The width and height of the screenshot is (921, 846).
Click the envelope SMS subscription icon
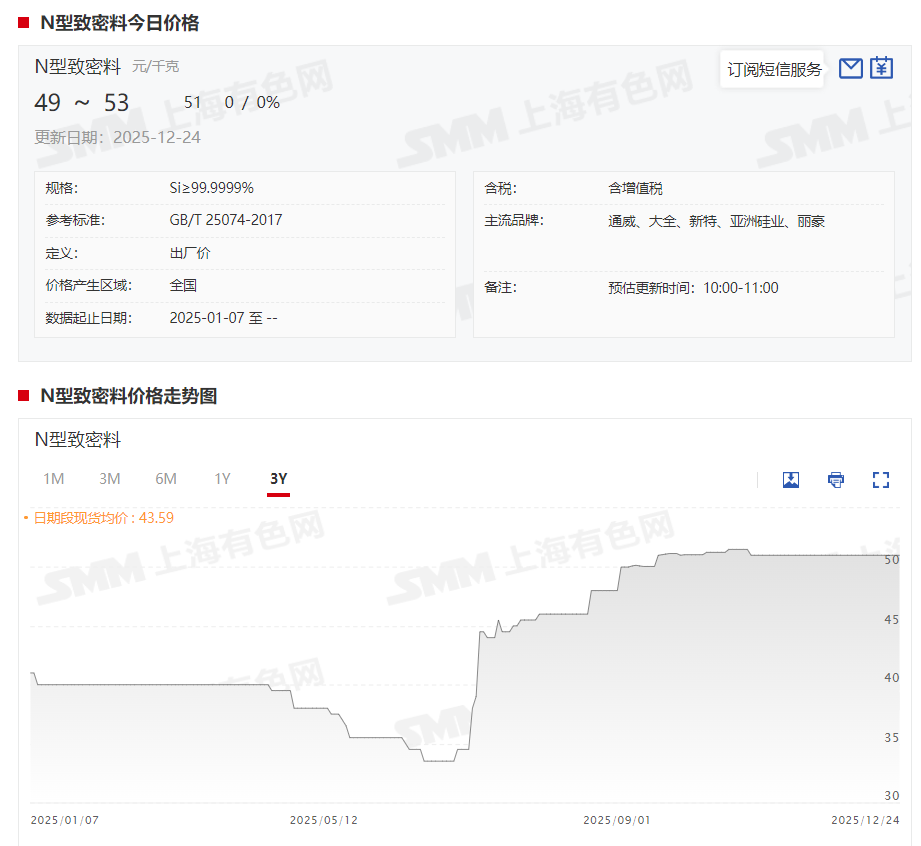(x=850, y=68)
